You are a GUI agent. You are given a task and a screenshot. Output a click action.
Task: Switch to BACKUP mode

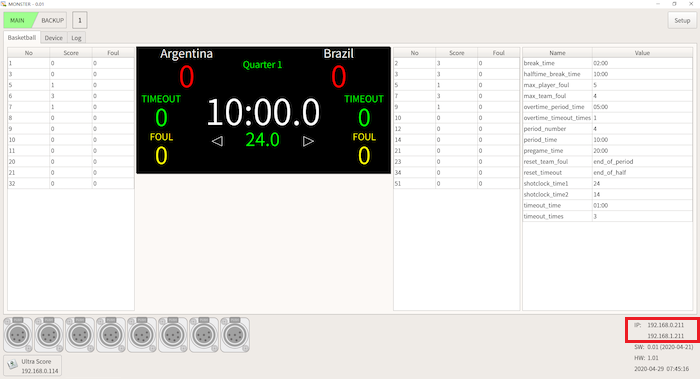(52, 20)
